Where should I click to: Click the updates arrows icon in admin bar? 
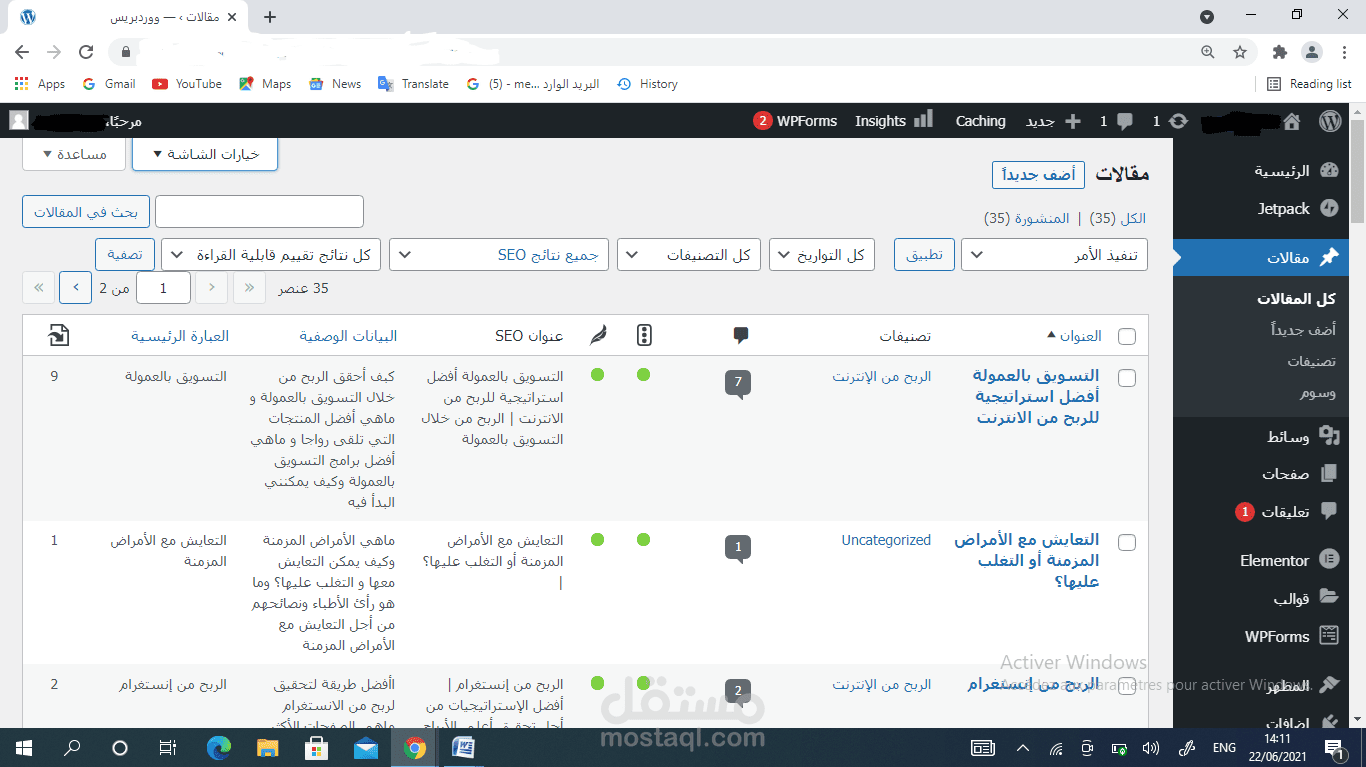(x=1178, y=121)
